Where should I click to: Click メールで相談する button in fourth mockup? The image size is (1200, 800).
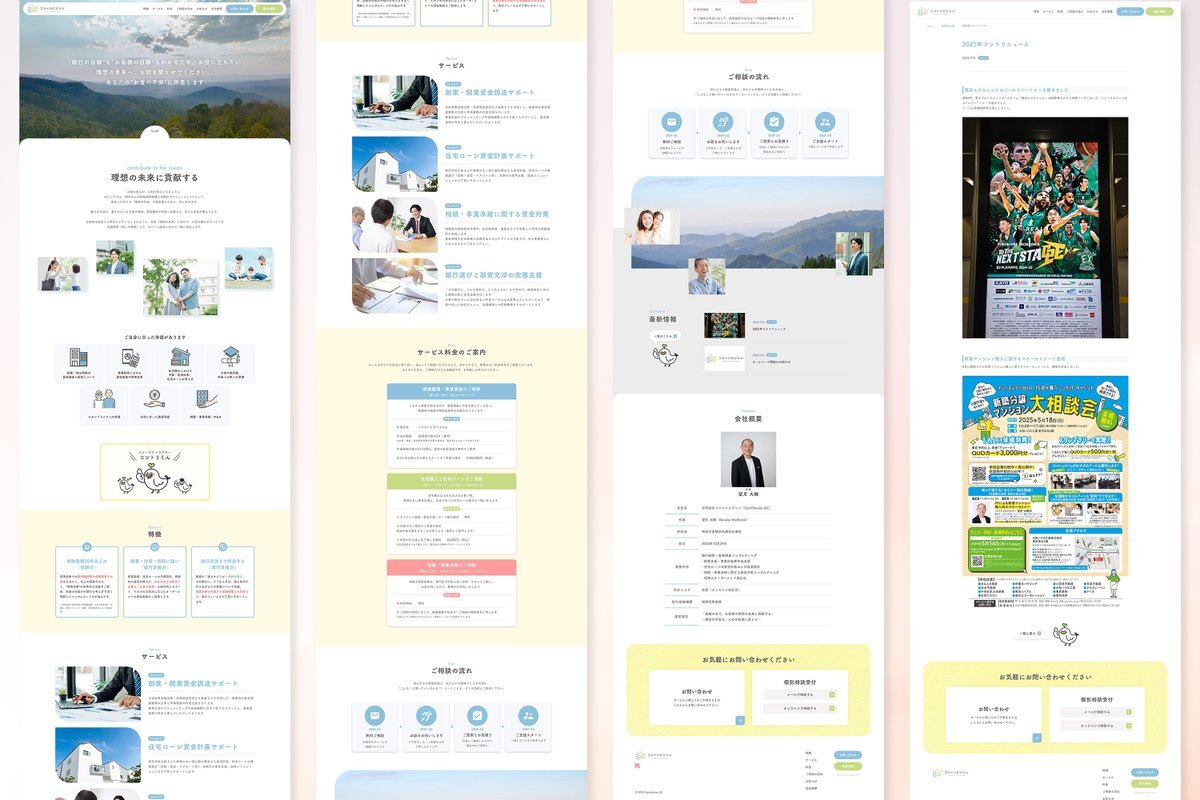(1098, 712)
